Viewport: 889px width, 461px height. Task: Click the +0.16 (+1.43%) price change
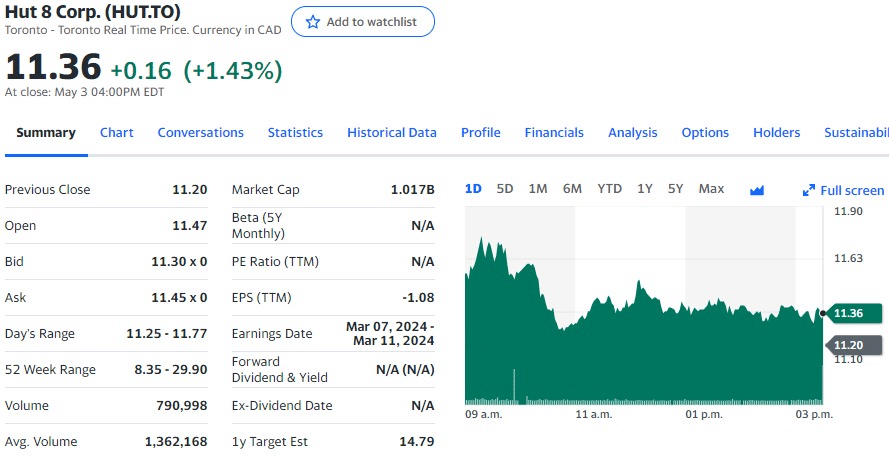pos(196,71)
